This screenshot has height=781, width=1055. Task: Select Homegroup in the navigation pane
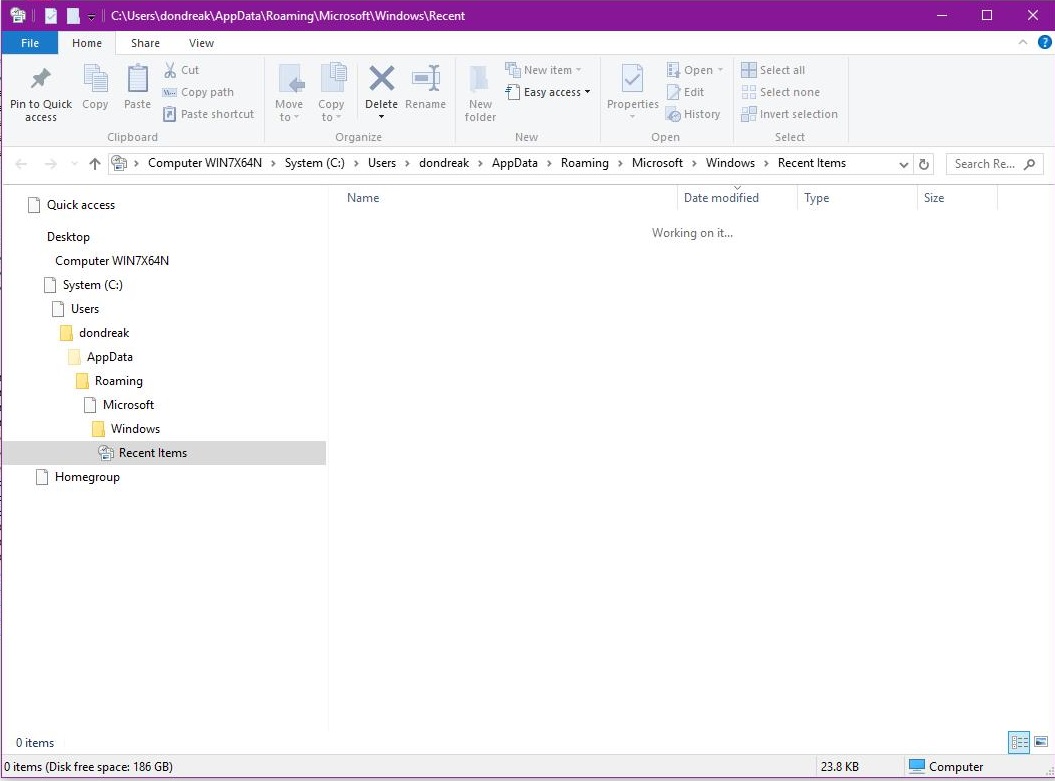87,477
